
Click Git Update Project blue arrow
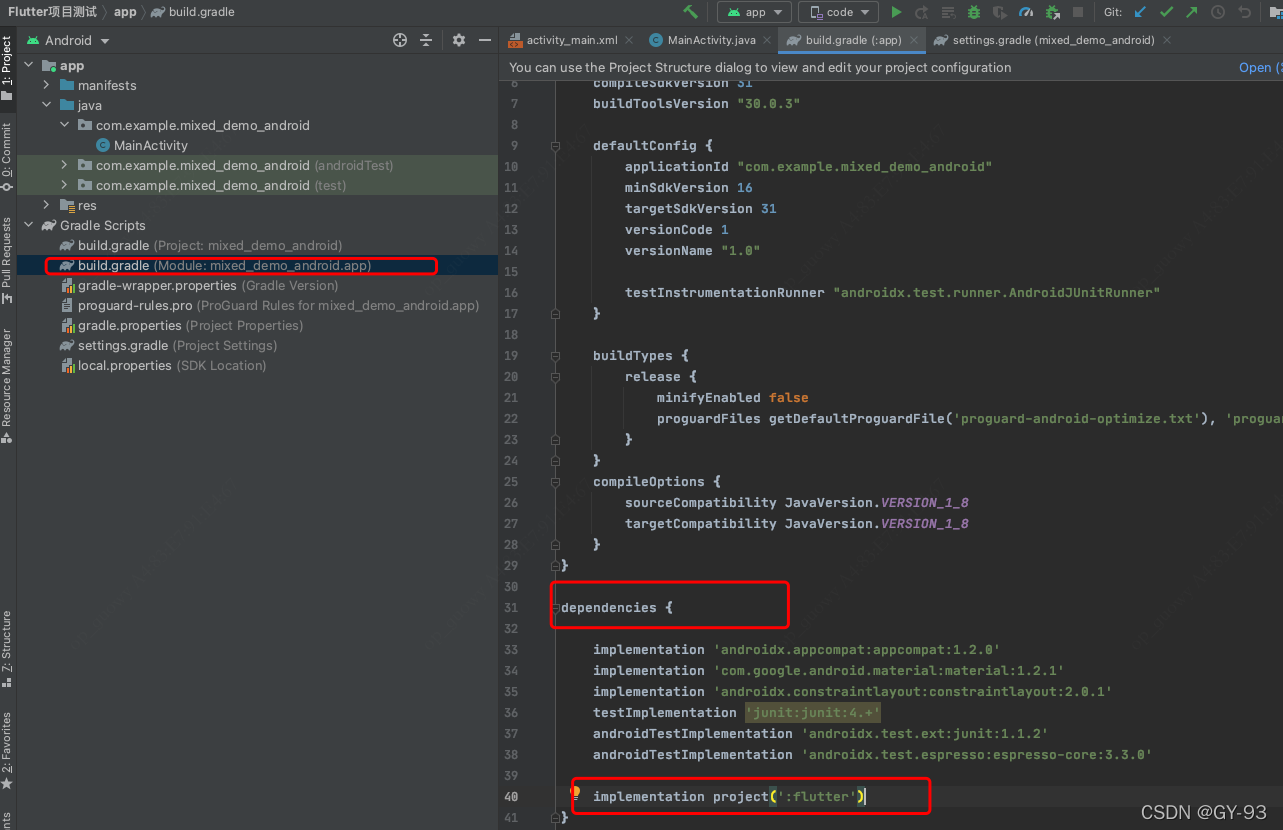tap(1140, 12)
